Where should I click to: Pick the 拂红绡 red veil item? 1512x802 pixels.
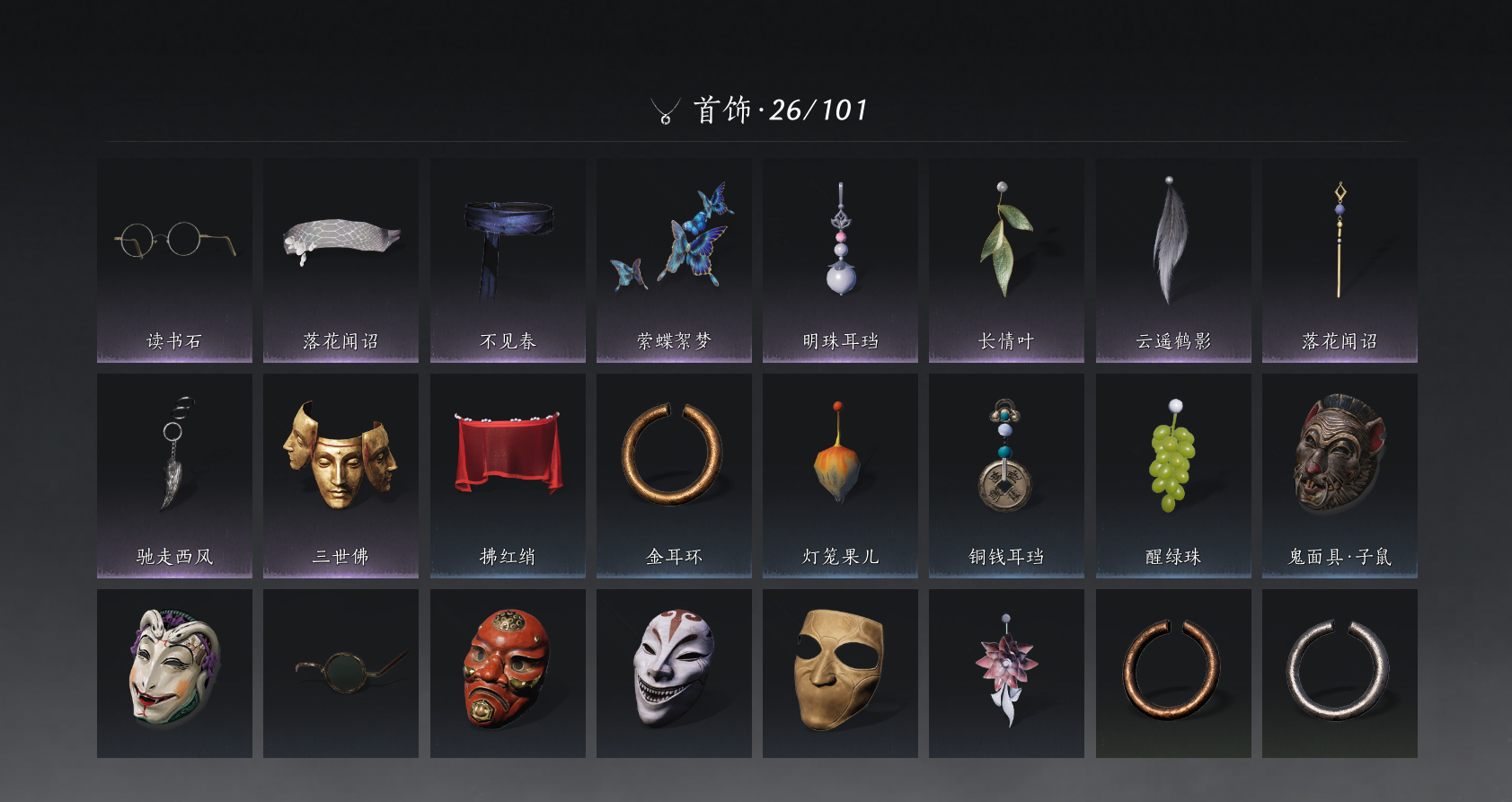click(508, 476)
